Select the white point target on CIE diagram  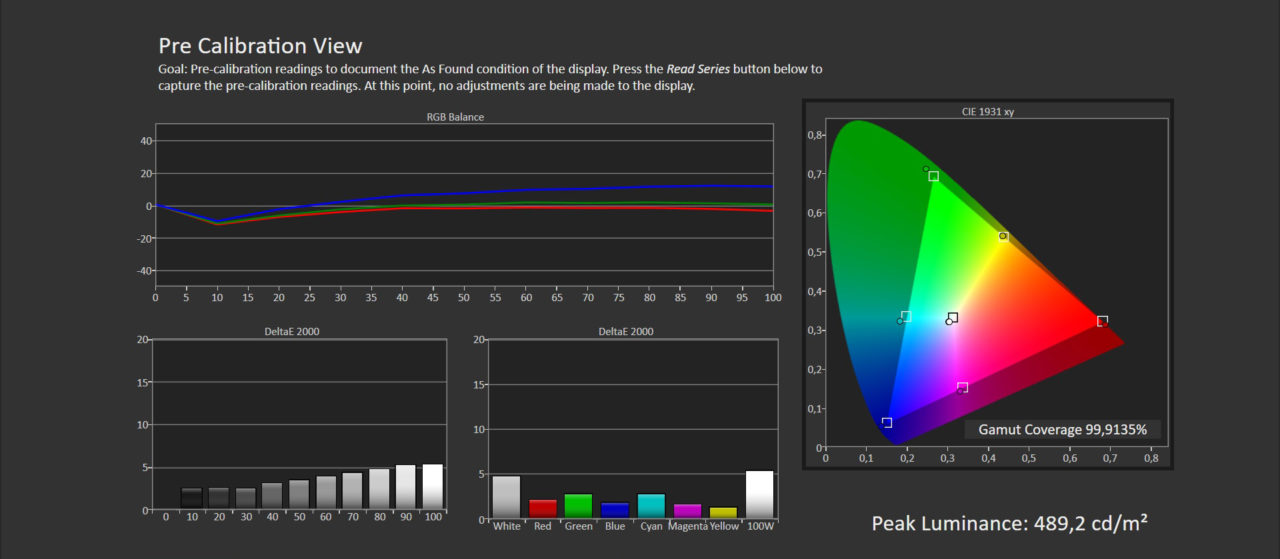coord(953,318)
